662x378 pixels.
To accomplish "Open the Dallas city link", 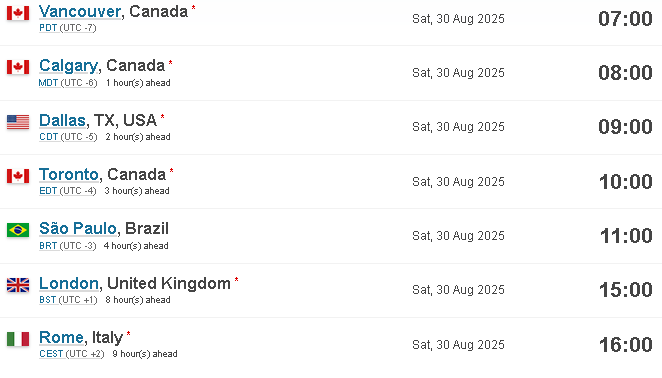I will pyautogui.click(x=62, y=120).
